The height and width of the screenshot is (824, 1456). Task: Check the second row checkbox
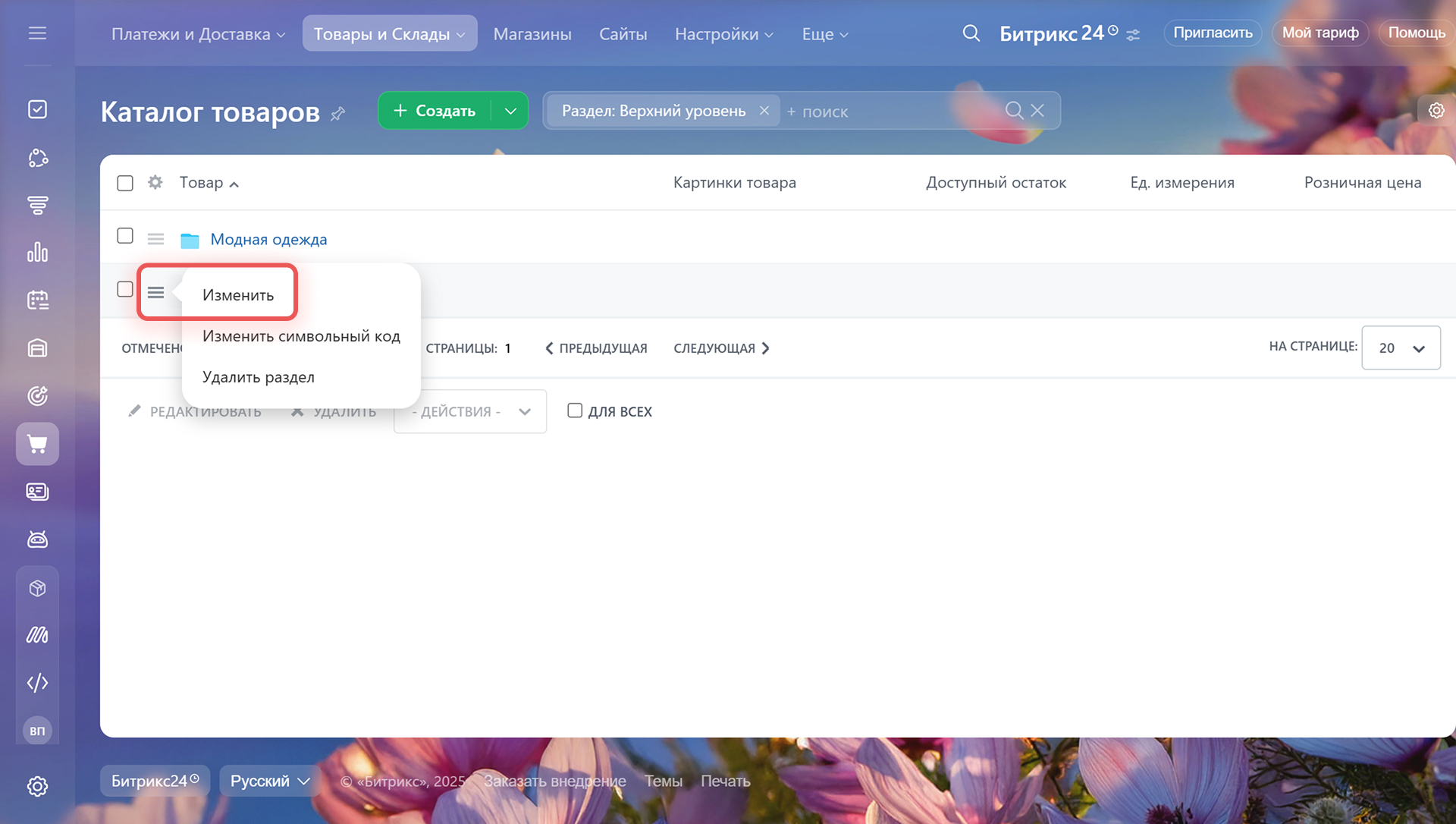pos(125,289)
